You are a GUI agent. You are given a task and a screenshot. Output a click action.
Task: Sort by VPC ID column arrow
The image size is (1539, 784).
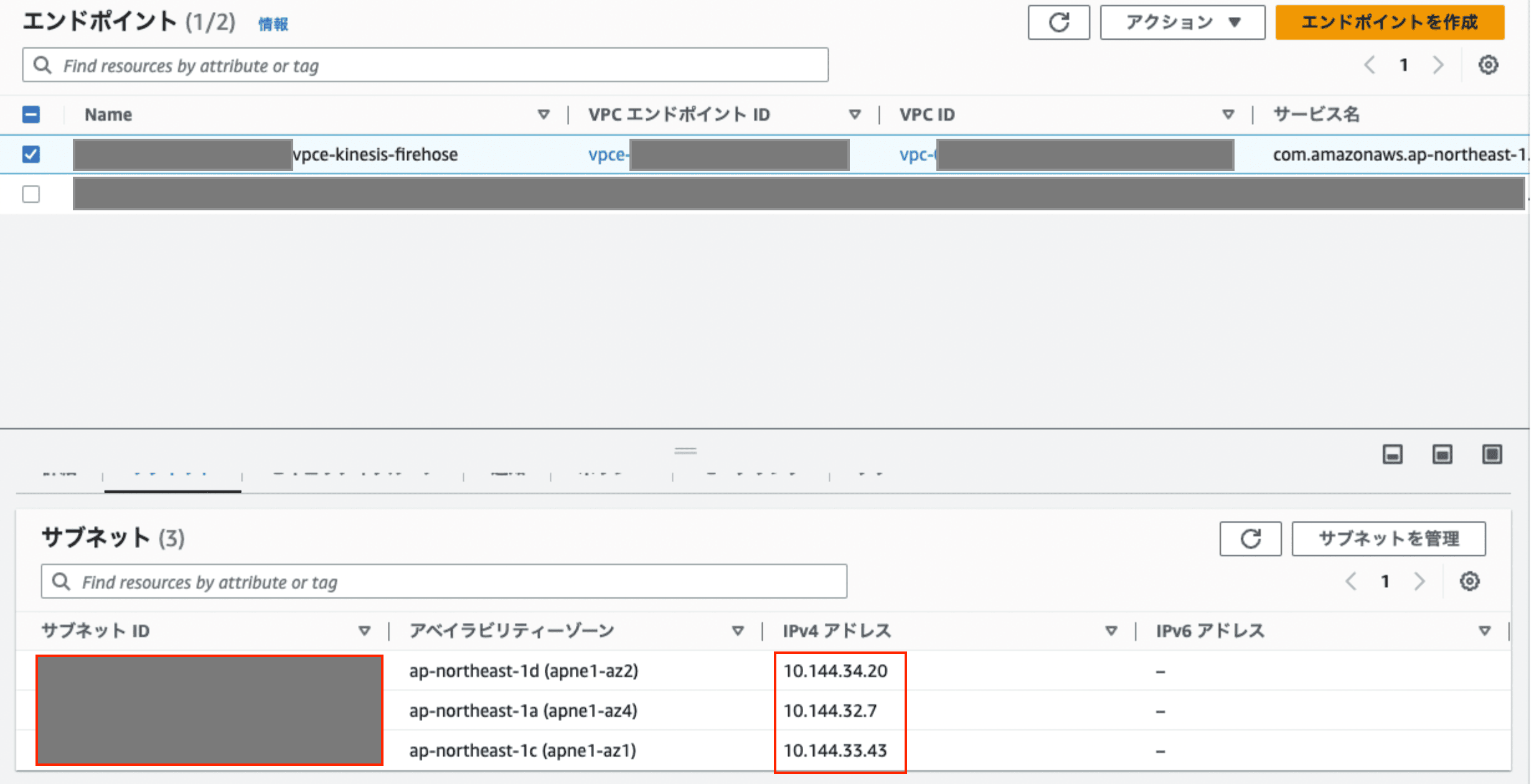[1228, 114]
